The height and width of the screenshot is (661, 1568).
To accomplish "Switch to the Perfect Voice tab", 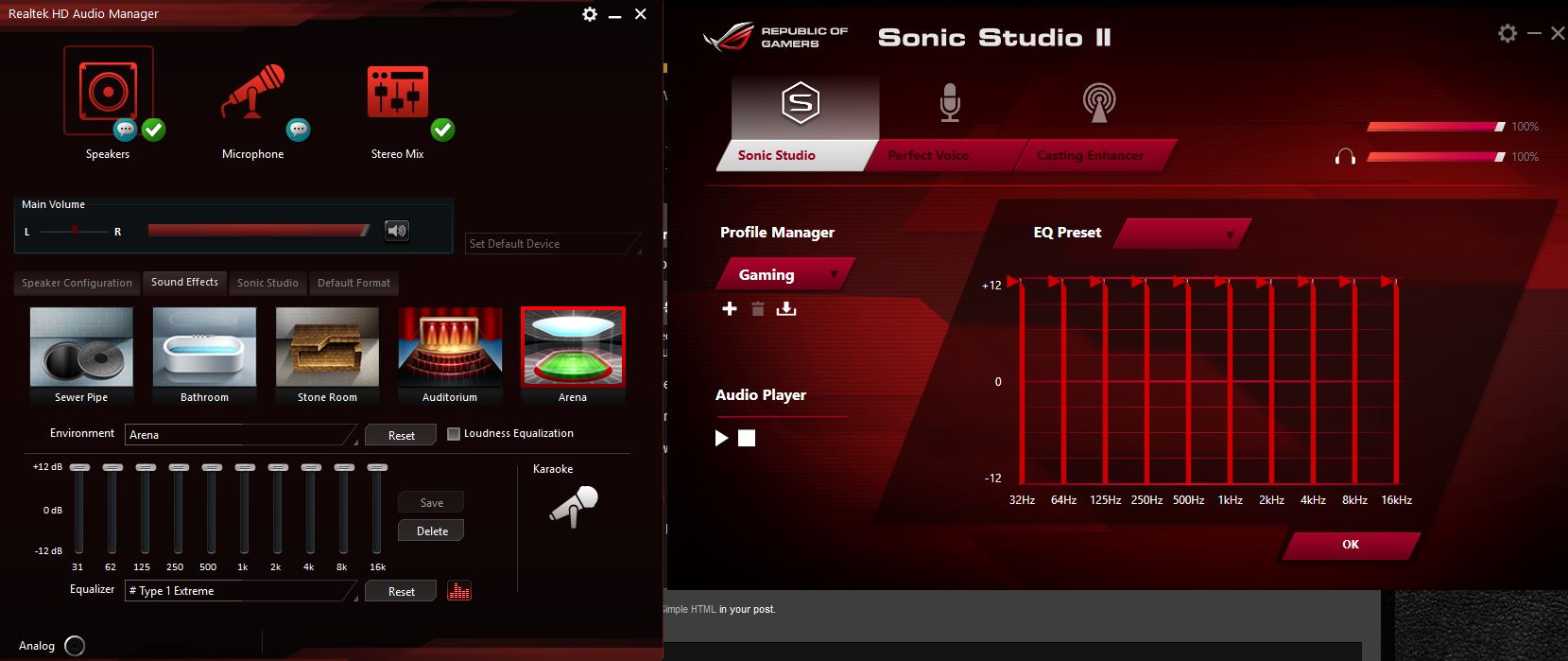I will (x=945, y=155).
